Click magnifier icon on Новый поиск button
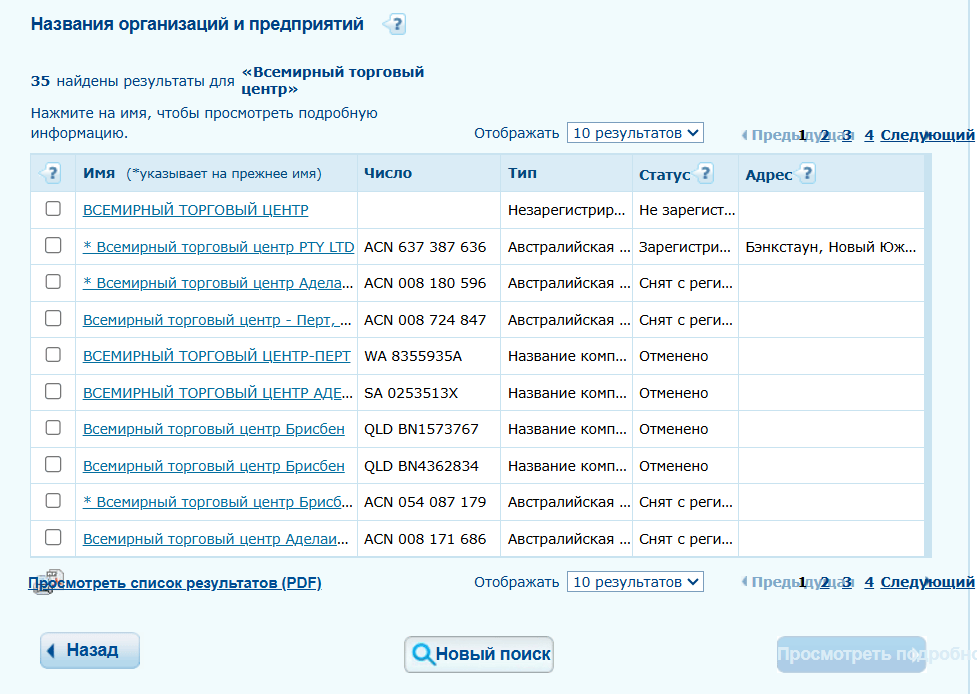977x694 pixels. 423,655
